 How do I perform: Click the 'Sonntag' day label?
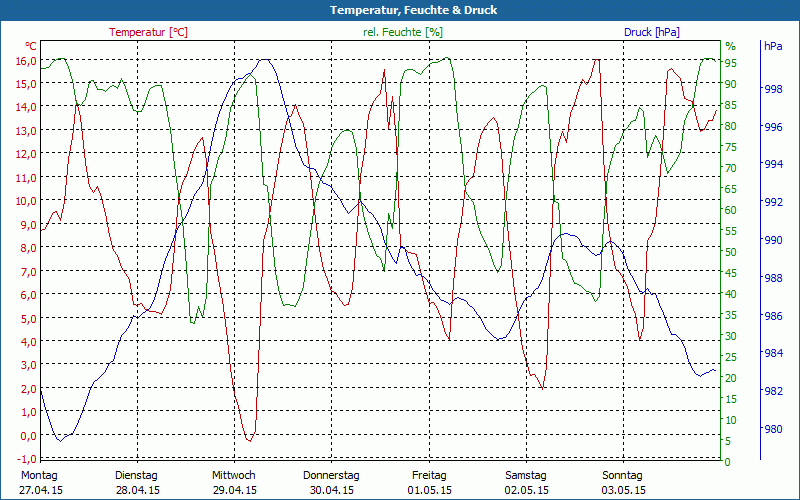(x=622, y=475)
